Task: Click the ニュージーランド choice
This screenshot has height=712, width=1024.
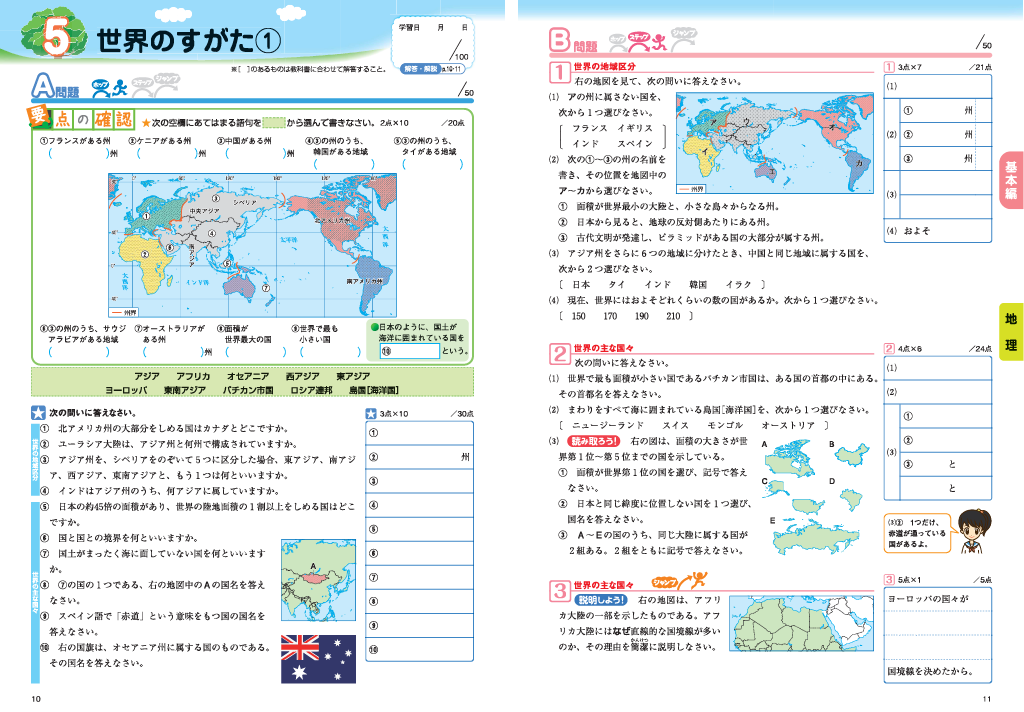Action: pyautogui.click(x=608, y=425)
